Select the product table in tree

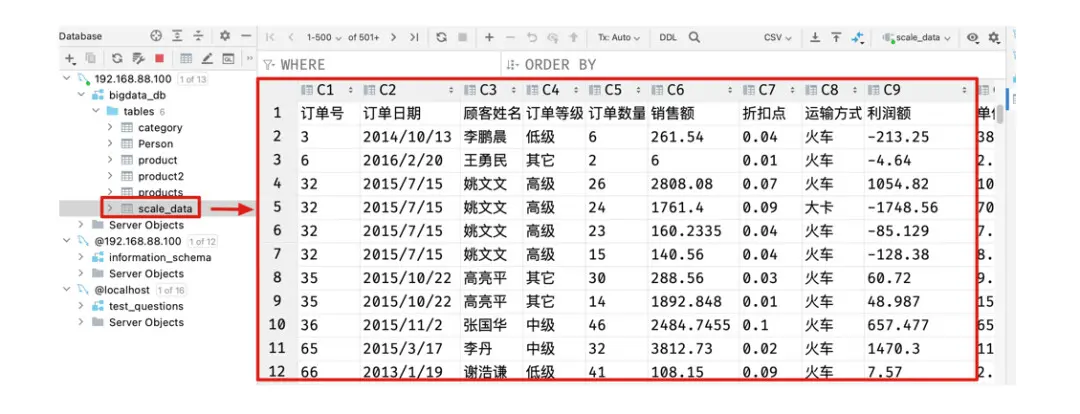click(158, 160)
